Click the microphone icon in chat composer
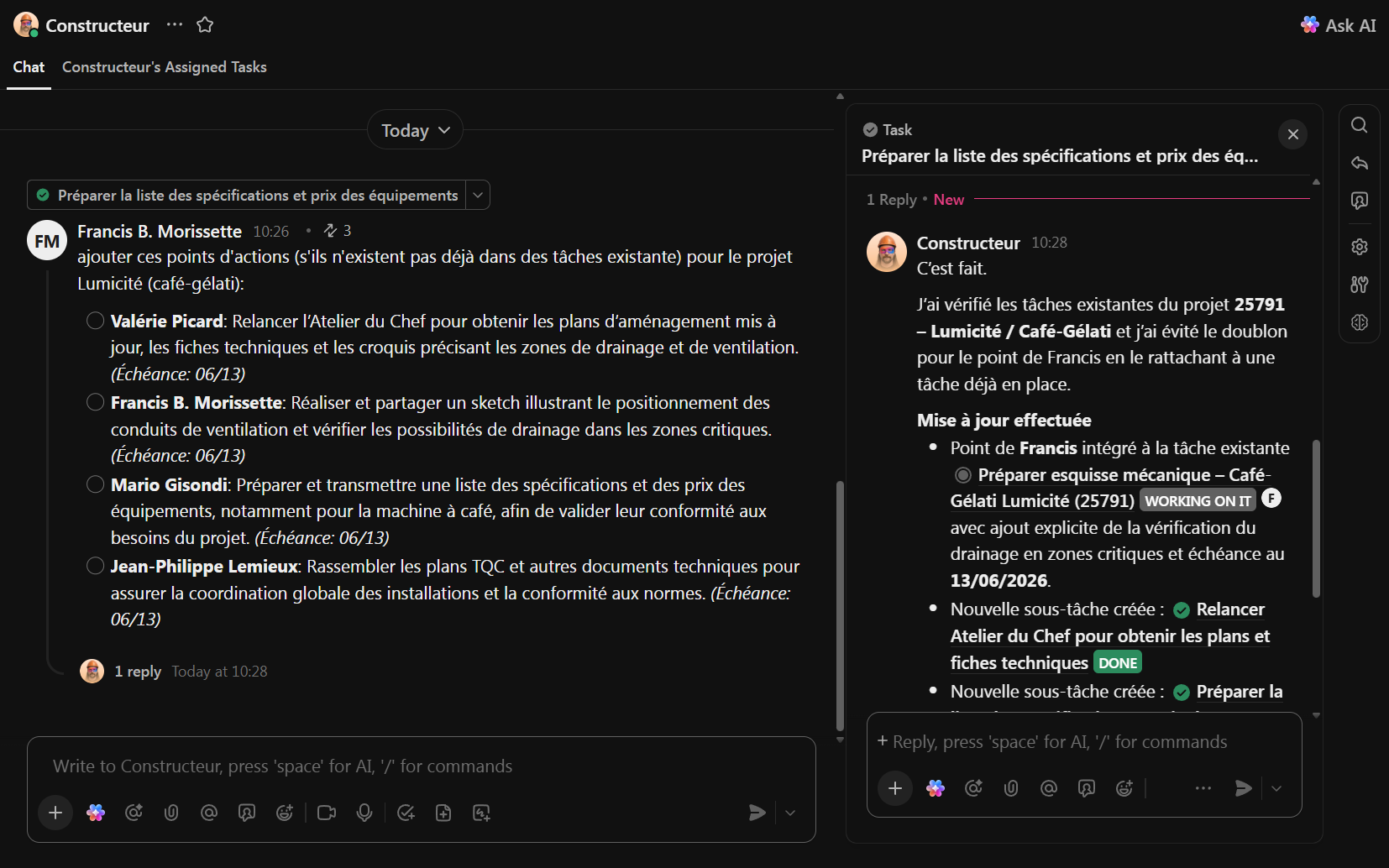Viewport: 1389px width, 868px height. pos(364,813)
